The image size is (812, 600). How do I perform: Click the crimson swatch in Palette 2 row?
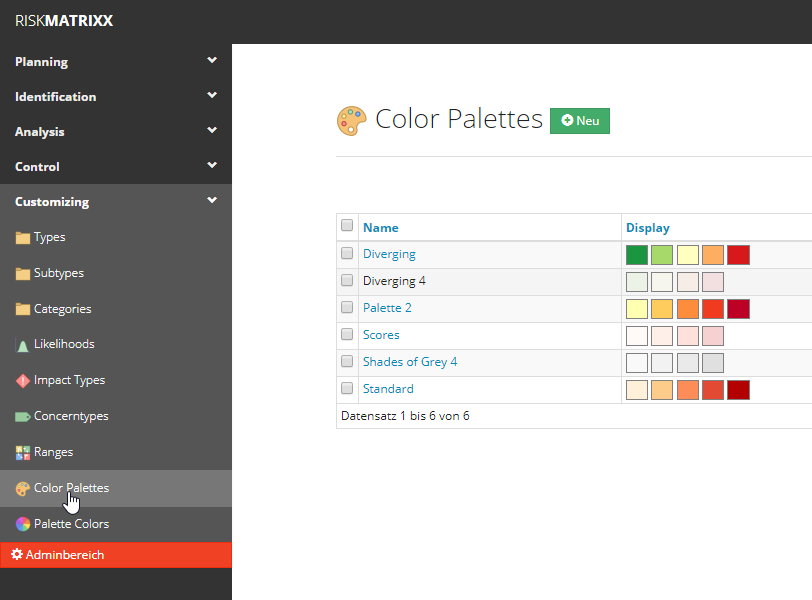click(x=738, y=309)
